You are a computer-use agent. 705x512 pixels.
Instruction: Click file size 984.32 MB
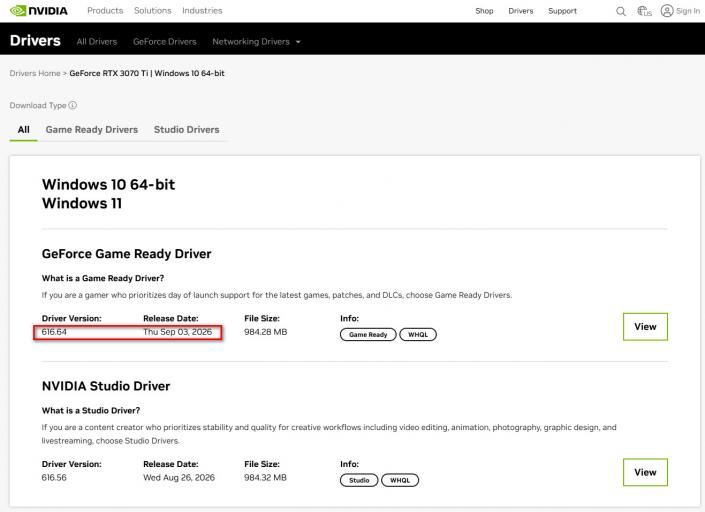(x=265, y=477)
